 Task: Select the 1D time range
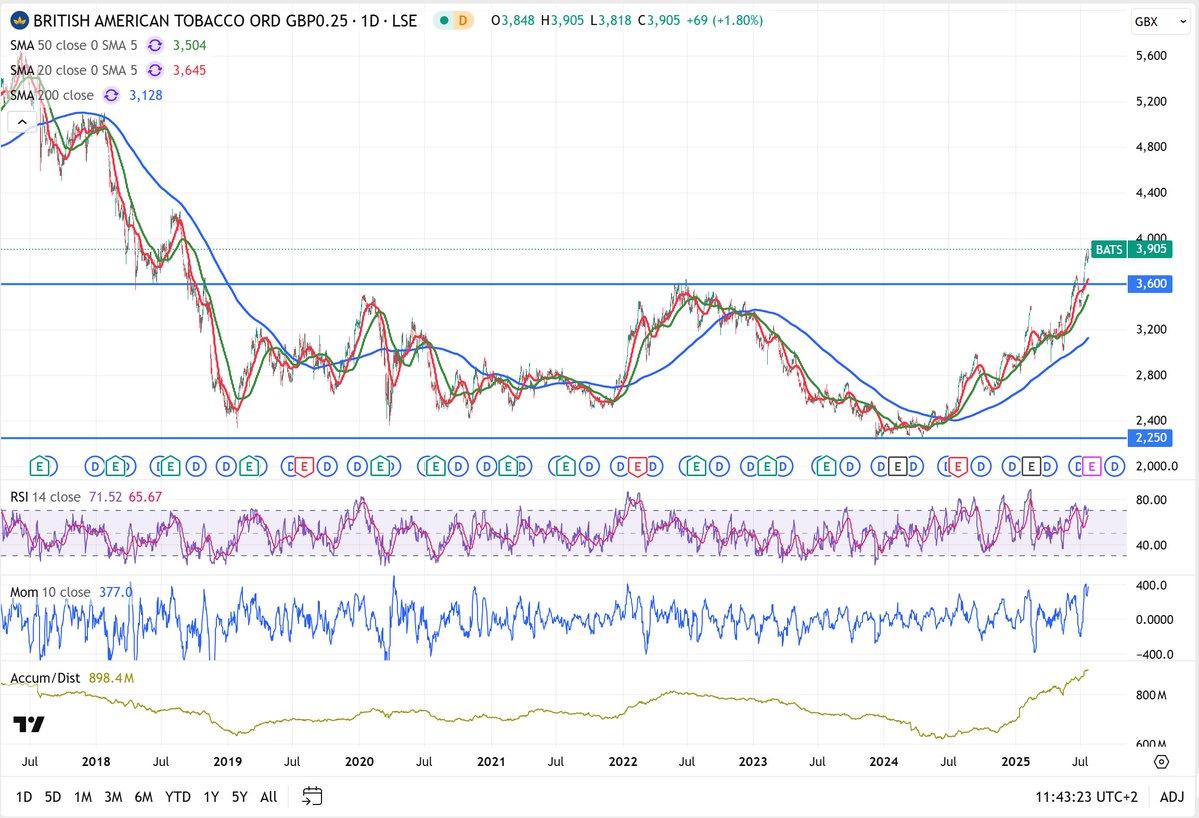pyautogui.click(x=24, y=797)
